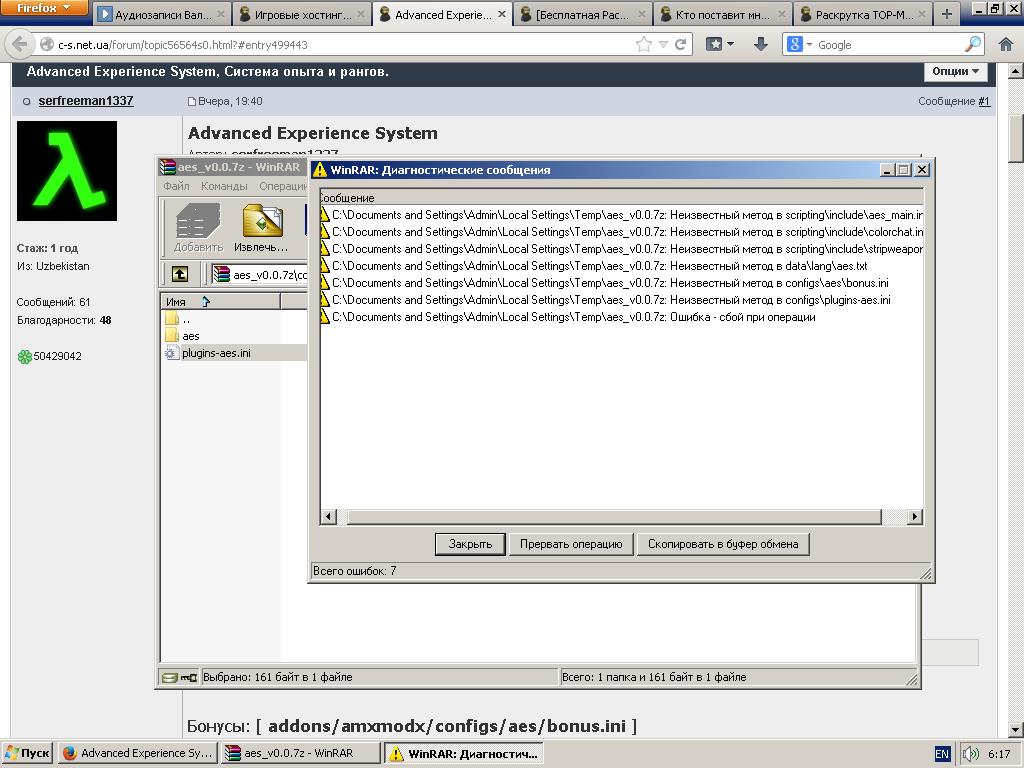This screenshot has width=1024, height=768.
Task: Click Сообщение column header in diagnostics
Action: click(621, 198)
